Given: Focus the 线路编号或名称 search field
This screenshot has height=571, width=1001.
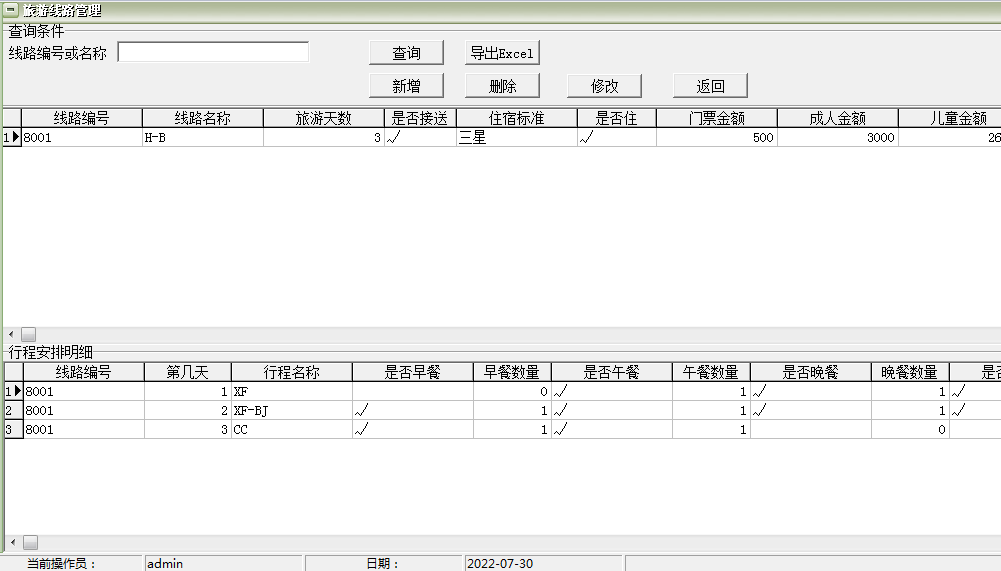Looking at the screenshot, I should click(213, 52).
